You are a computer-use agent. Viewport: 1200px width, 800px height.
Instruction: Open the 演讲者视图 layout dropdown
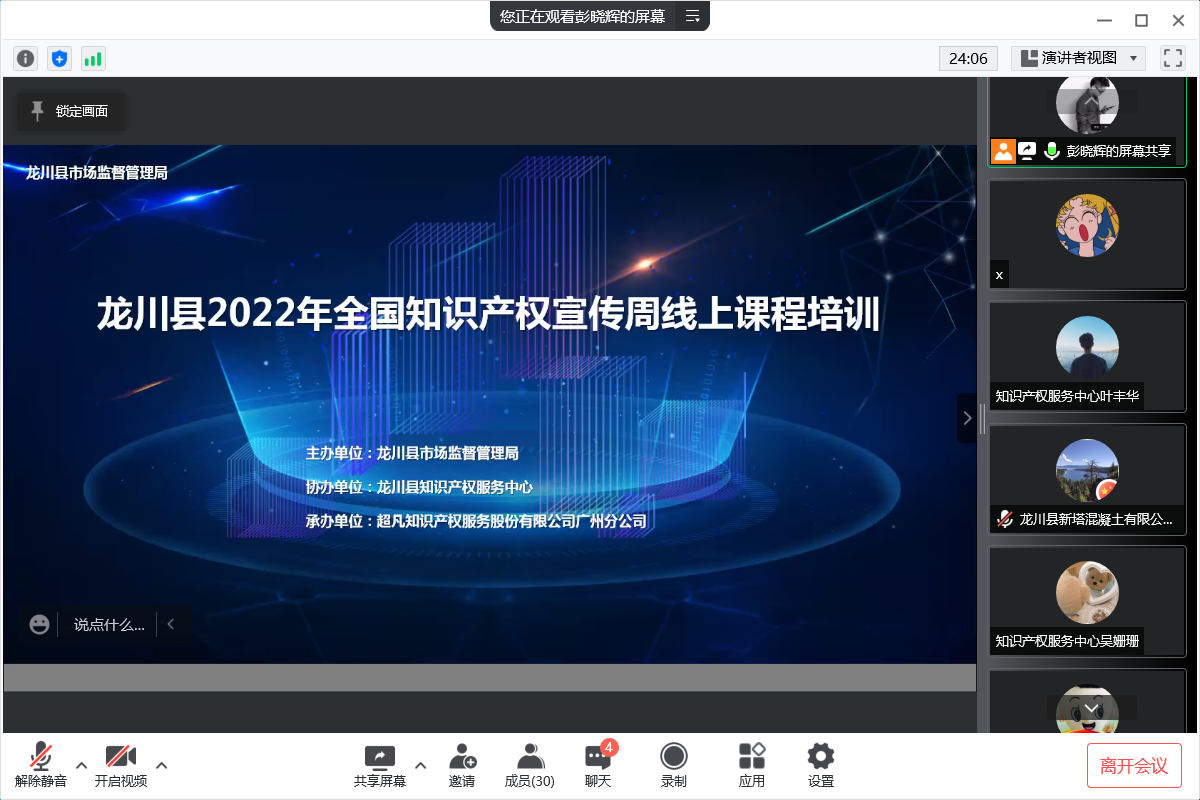pos(1078,58)
